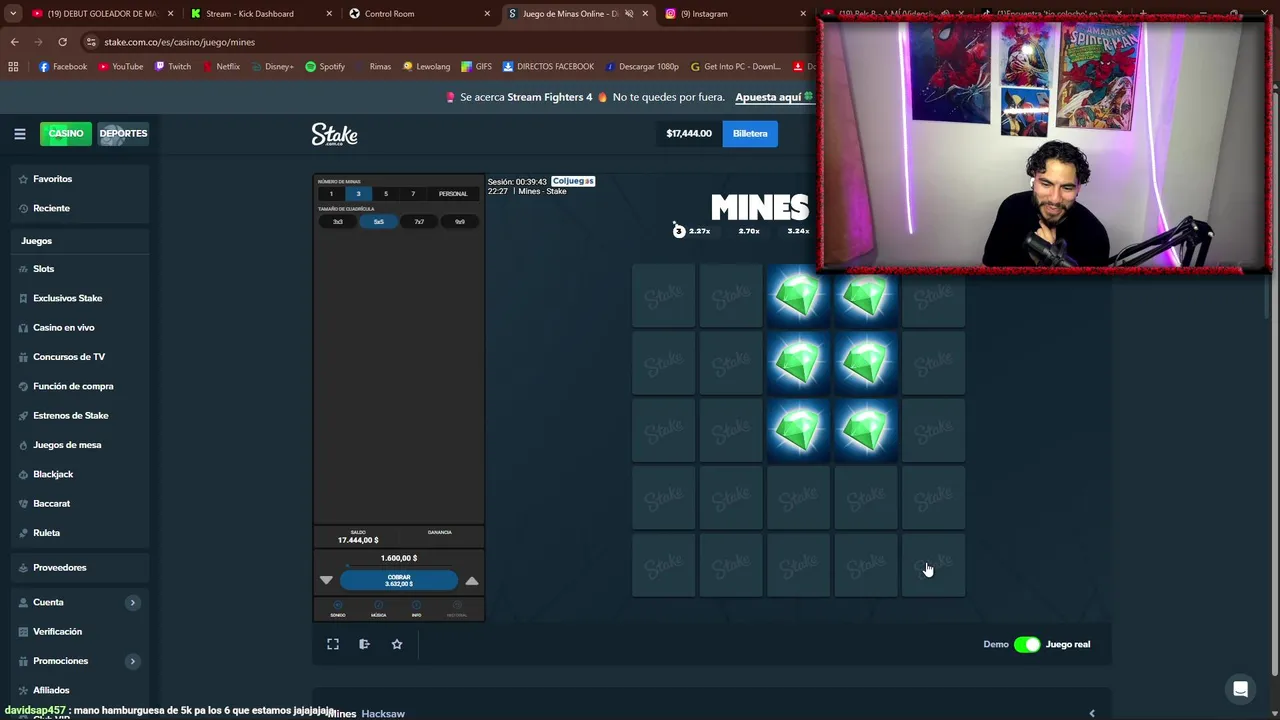Go back in browser
The height and width of the screenshot is (720, 1280).
[x=14, y=42]
